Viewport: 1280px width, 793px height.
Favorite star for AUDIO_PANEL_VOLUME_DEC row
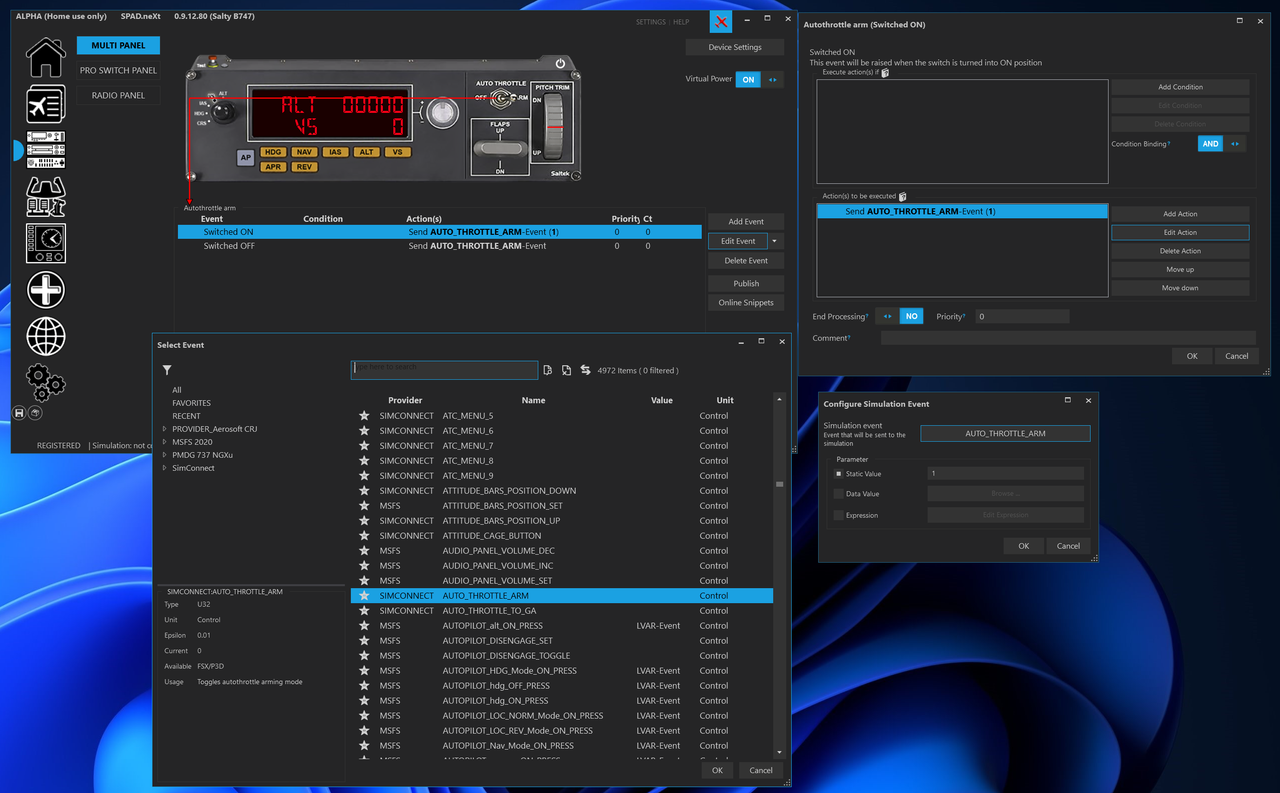(x=364, y=551)
